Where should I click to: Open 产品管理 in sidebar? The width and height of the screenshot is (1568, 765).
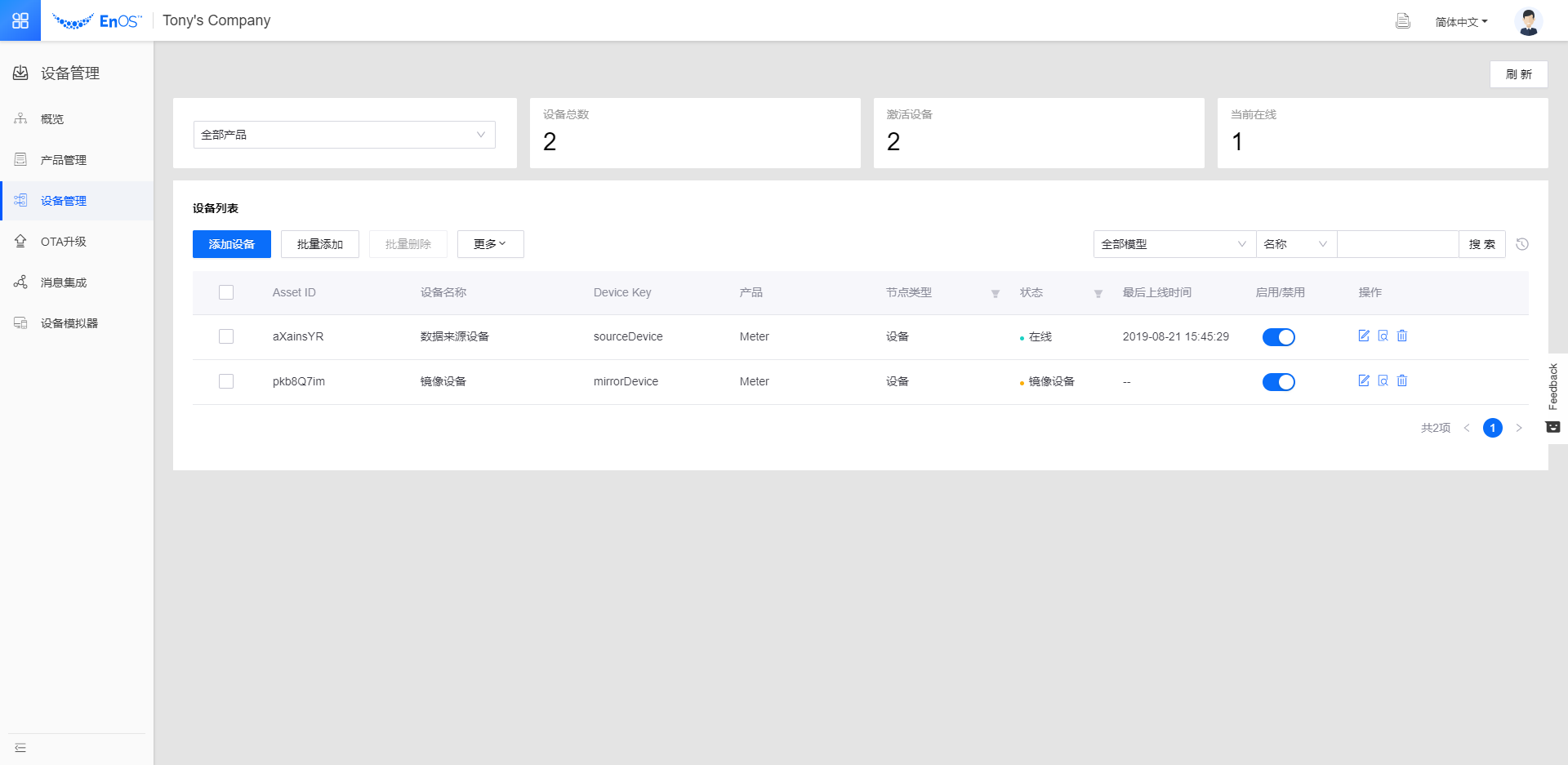pyautogui.click(x=77, y=160)
